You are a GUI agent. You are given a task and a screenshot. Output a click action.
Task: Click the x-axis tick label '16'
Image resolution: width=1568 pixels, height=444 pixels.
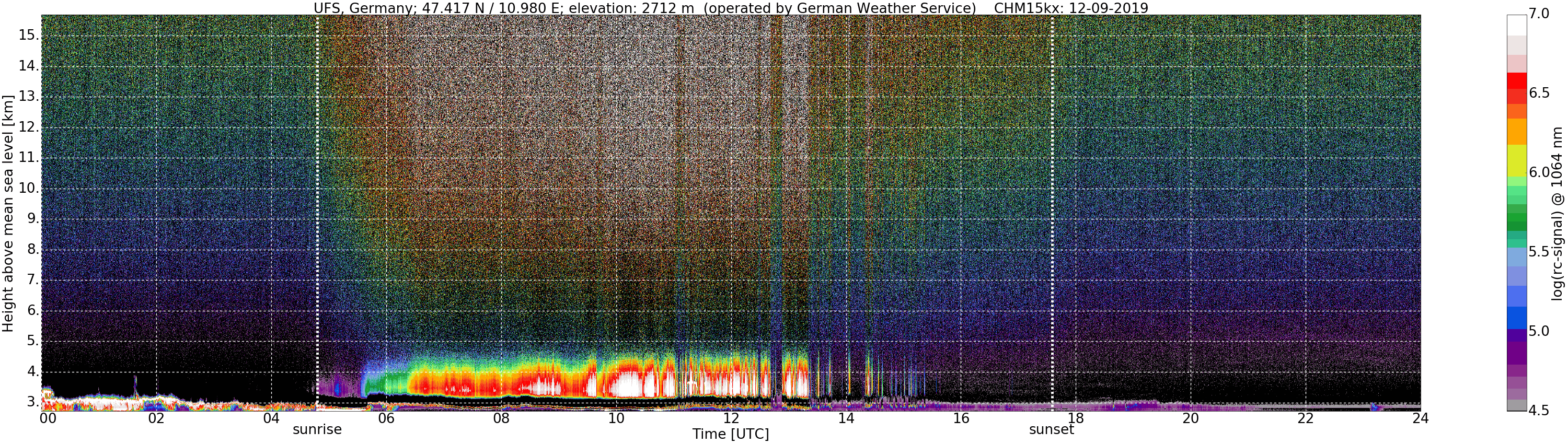pos(961,418)
